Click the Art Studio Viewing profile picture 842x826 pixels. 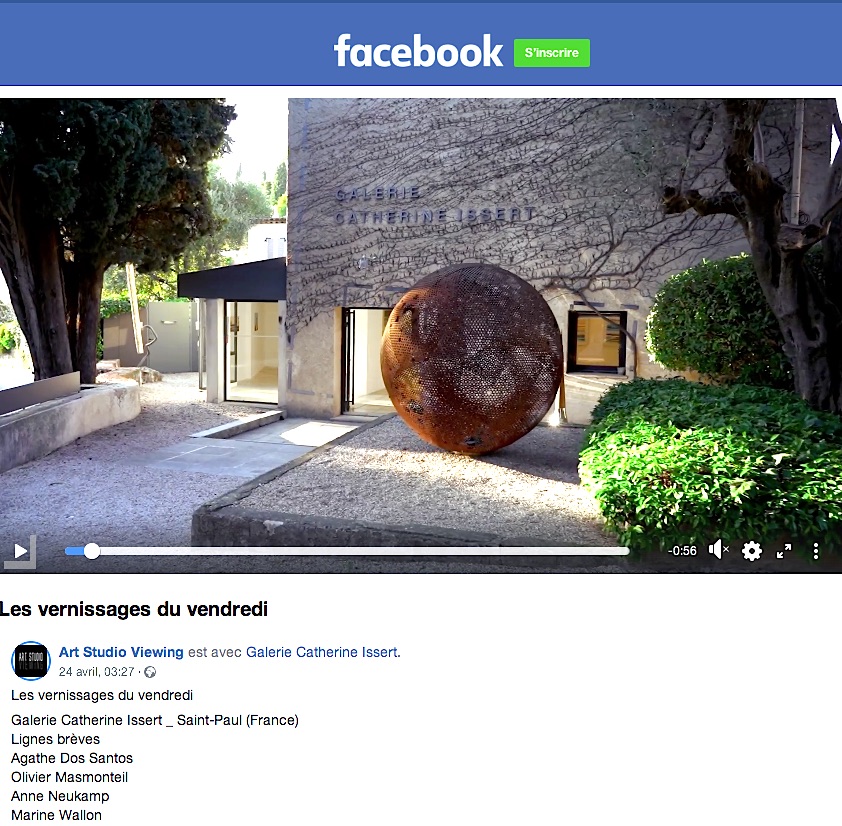31,661
